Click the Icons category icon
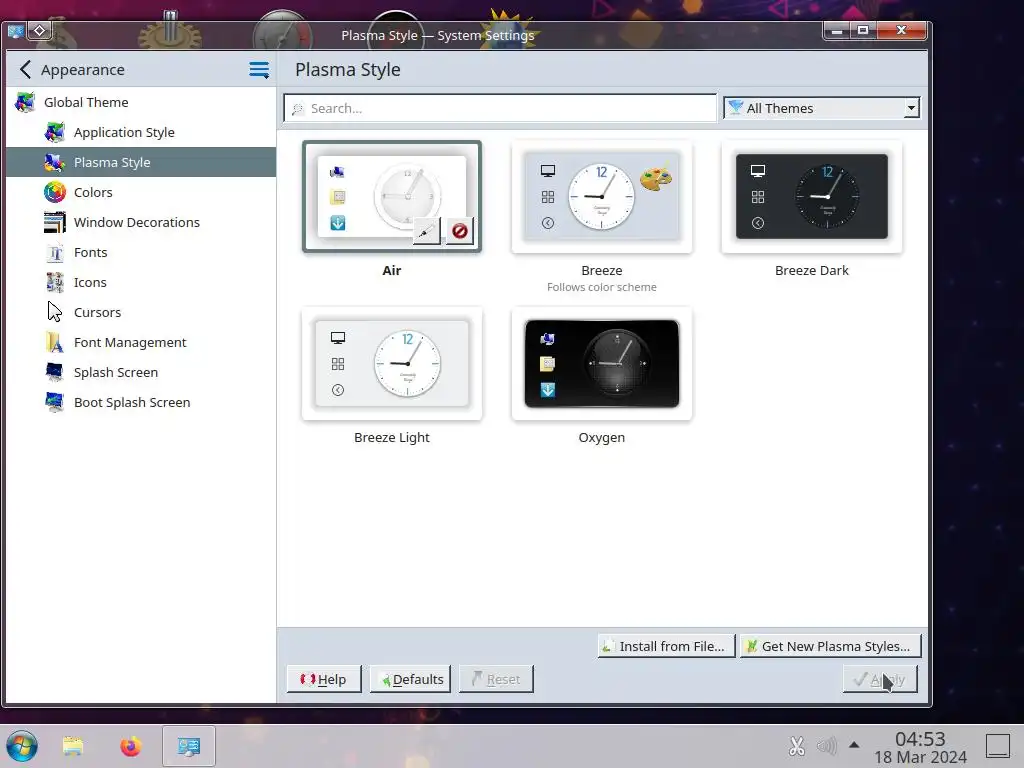Screen dimensions: 1024x768 pyautogui.click(x=55, y=282)
